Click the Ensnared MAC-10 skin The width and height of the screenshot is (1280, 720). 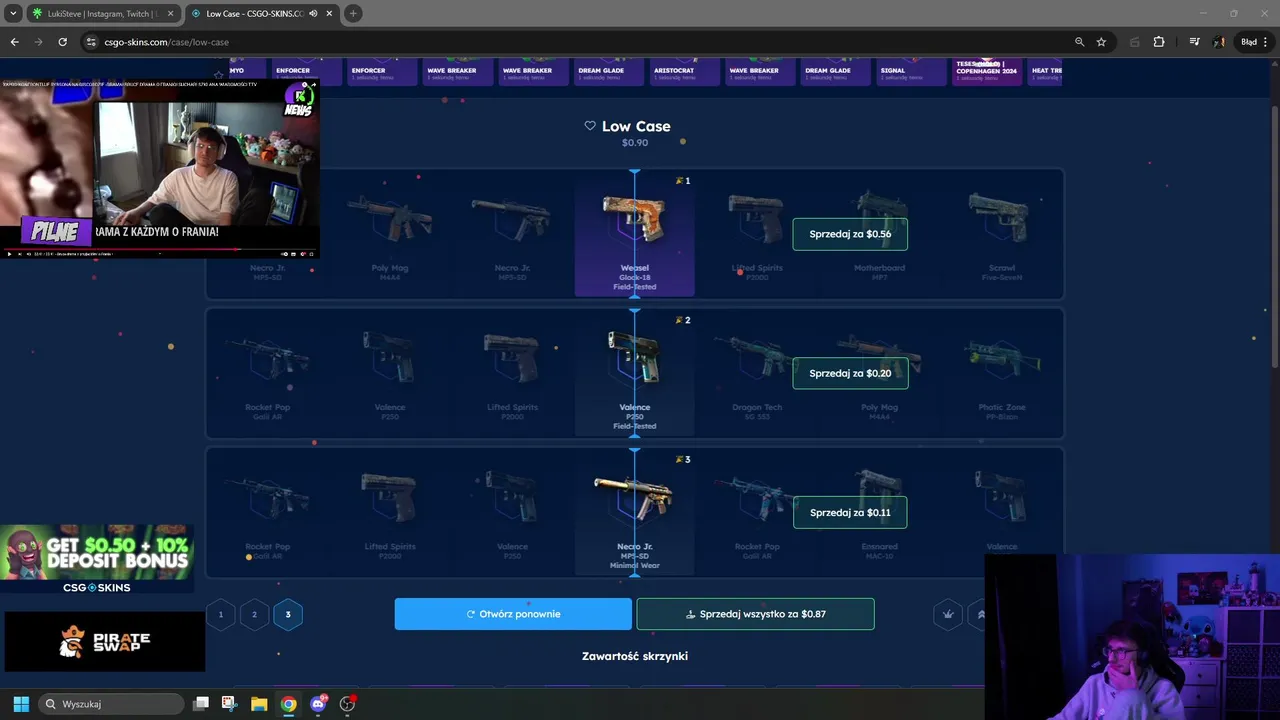879,511
